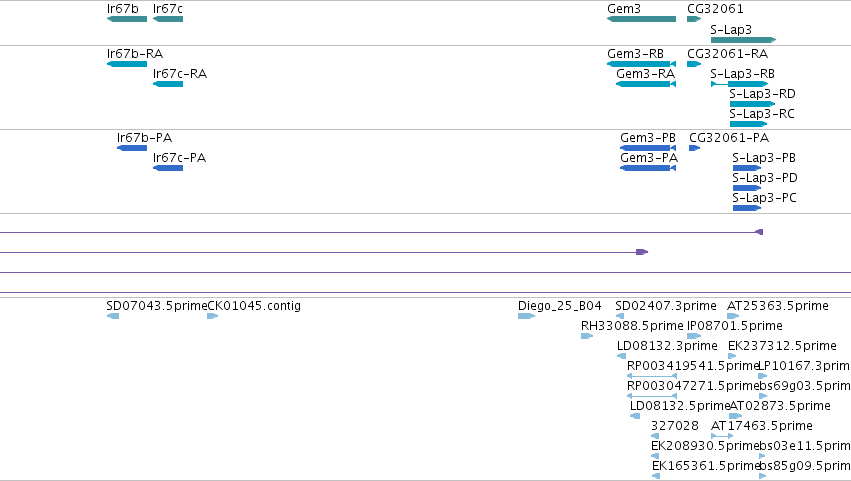
Task: Click EST LD08132.5prime
Action: [635, 416]
